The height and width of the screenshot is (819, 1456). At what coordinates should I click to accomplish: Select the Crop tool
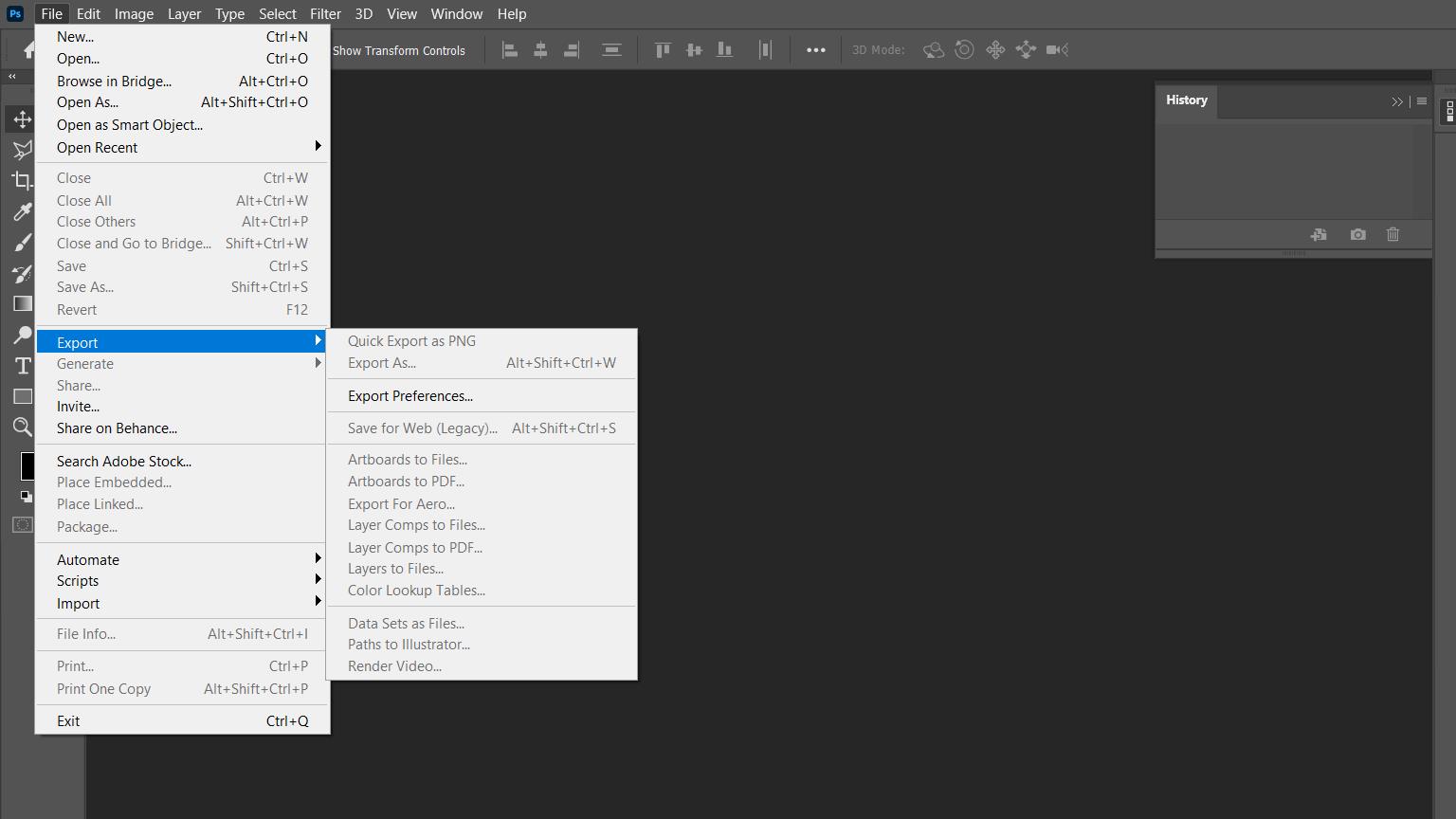[x=22, y=180]
